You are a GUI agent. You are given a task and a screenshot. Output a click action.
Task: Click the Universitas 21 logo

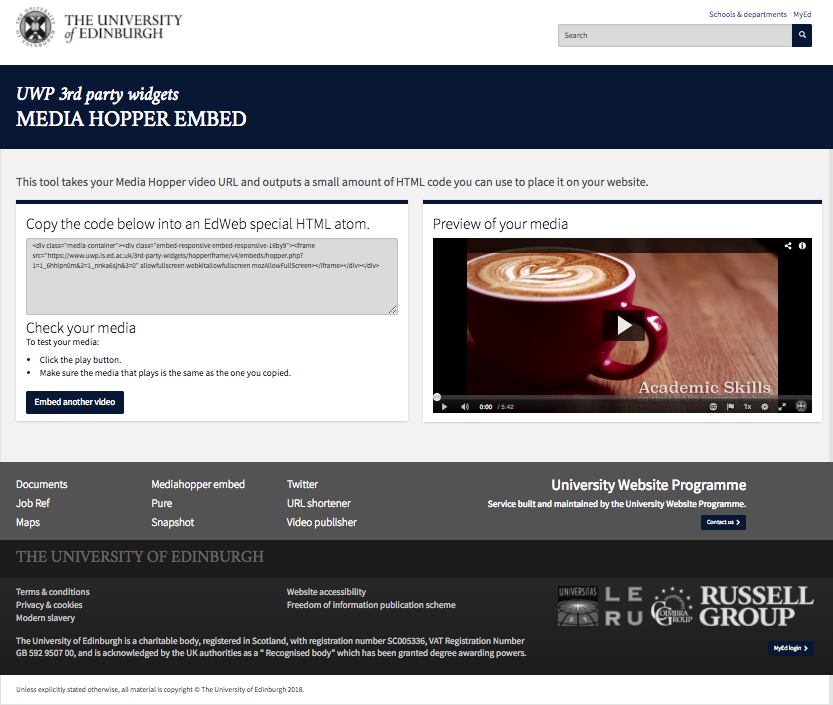point(578,606)
